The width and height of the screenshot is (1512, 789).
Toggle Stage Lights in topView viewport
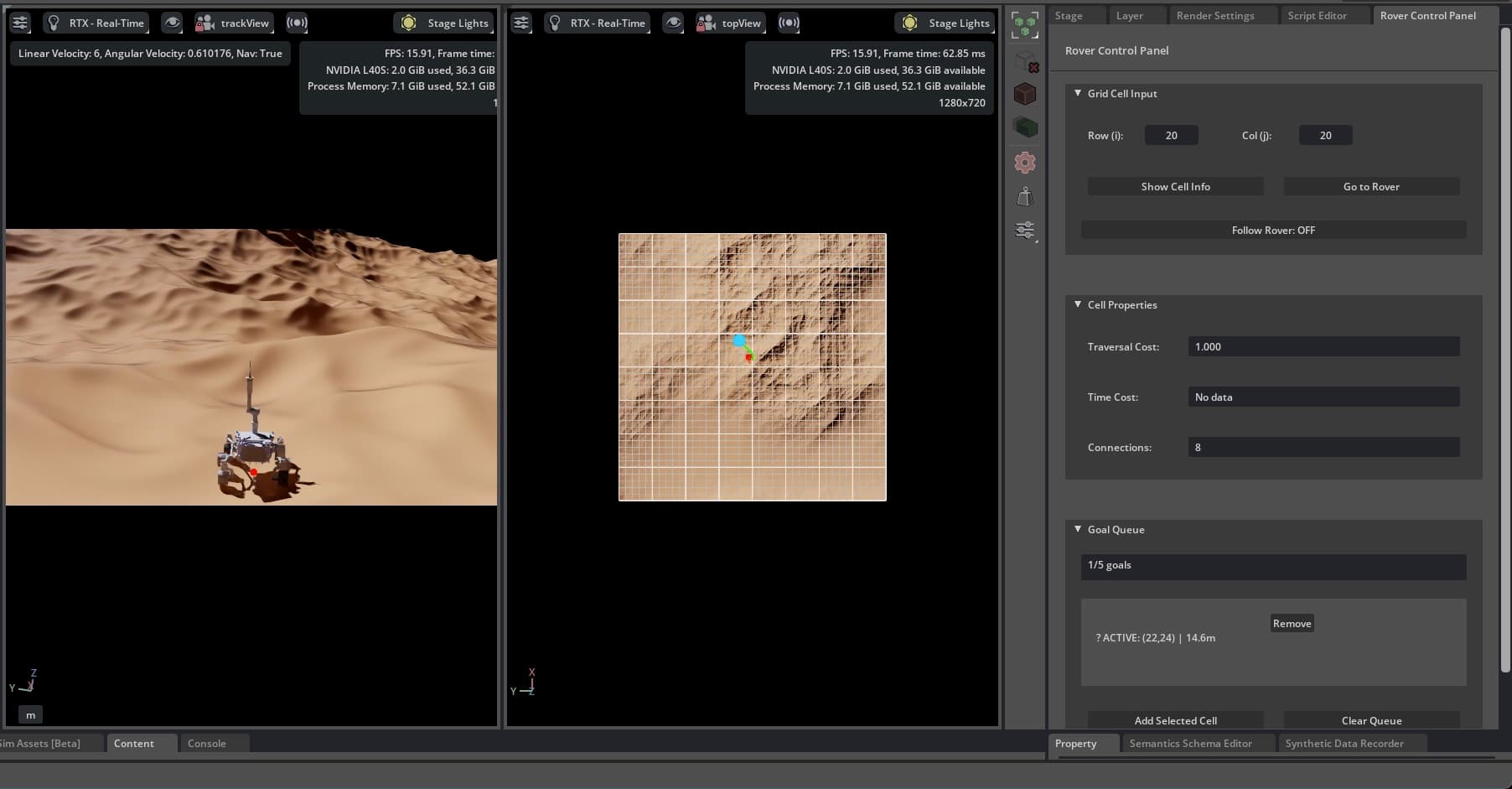pos(945,23)
